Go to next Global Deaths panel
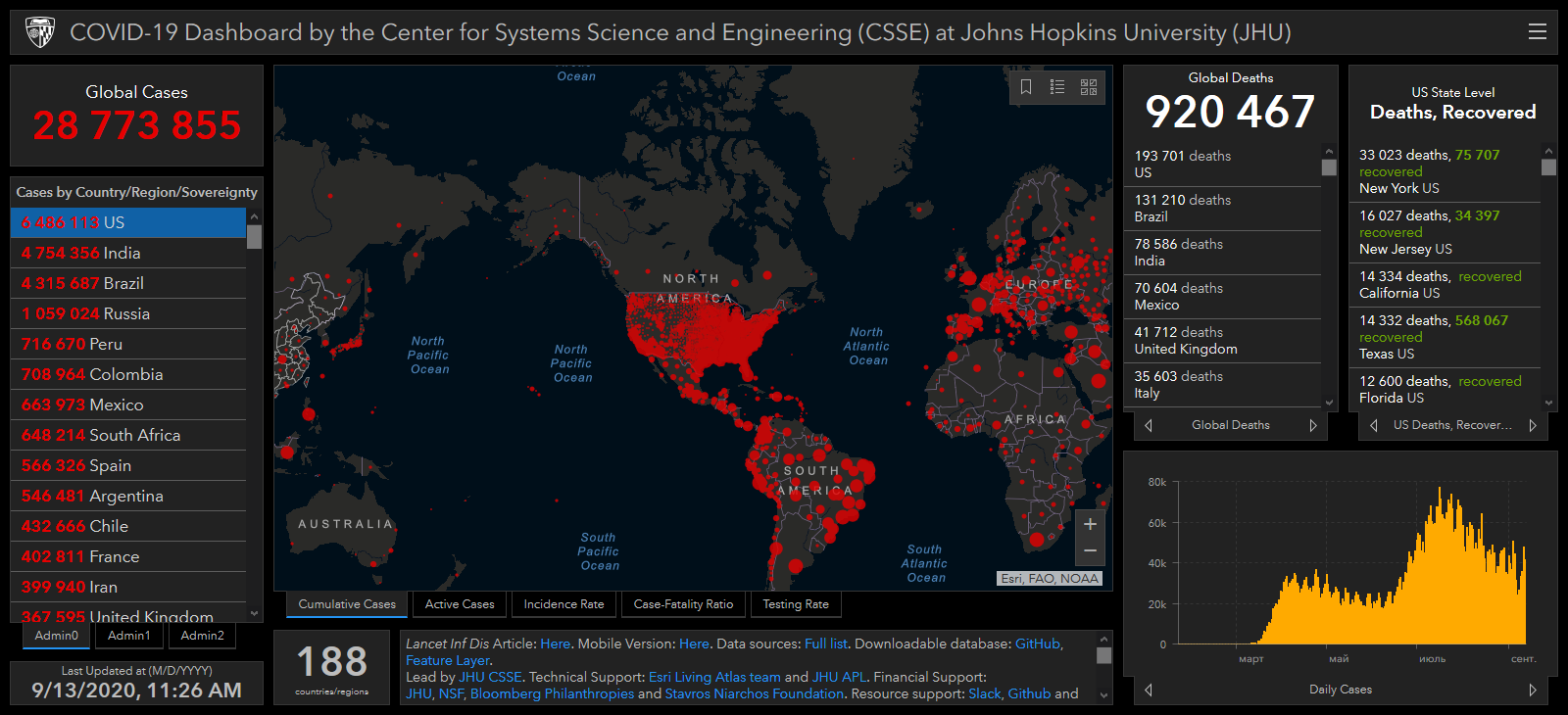 point(1313,425)
